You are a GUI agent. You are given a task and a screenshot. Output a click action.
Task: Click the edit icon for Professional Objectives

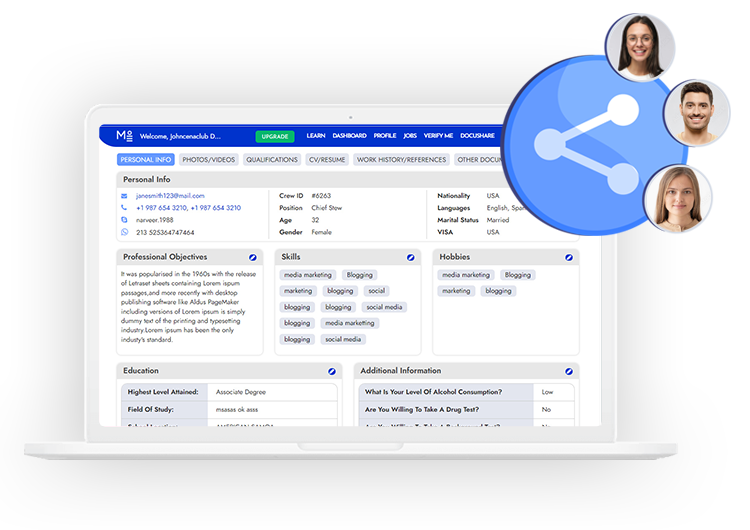click(x=253, y=257)
